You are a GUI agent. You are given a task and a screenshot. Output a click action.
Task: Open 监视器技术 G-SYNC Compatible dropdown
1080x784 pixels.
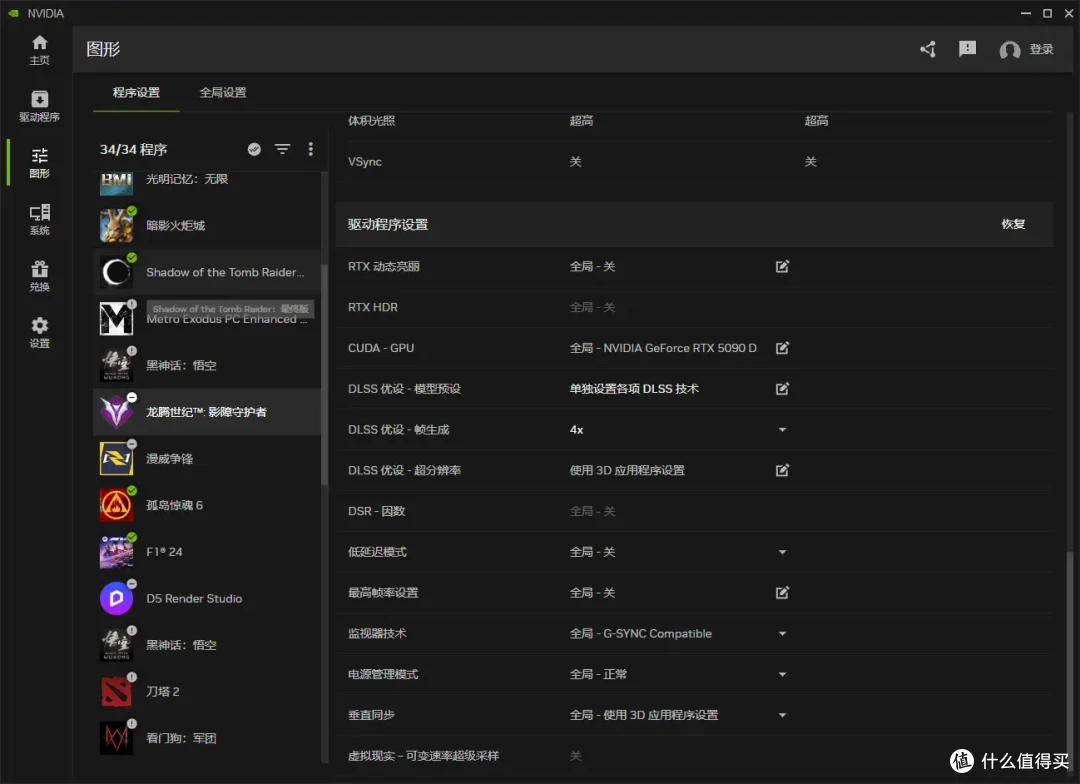point(782,634)
